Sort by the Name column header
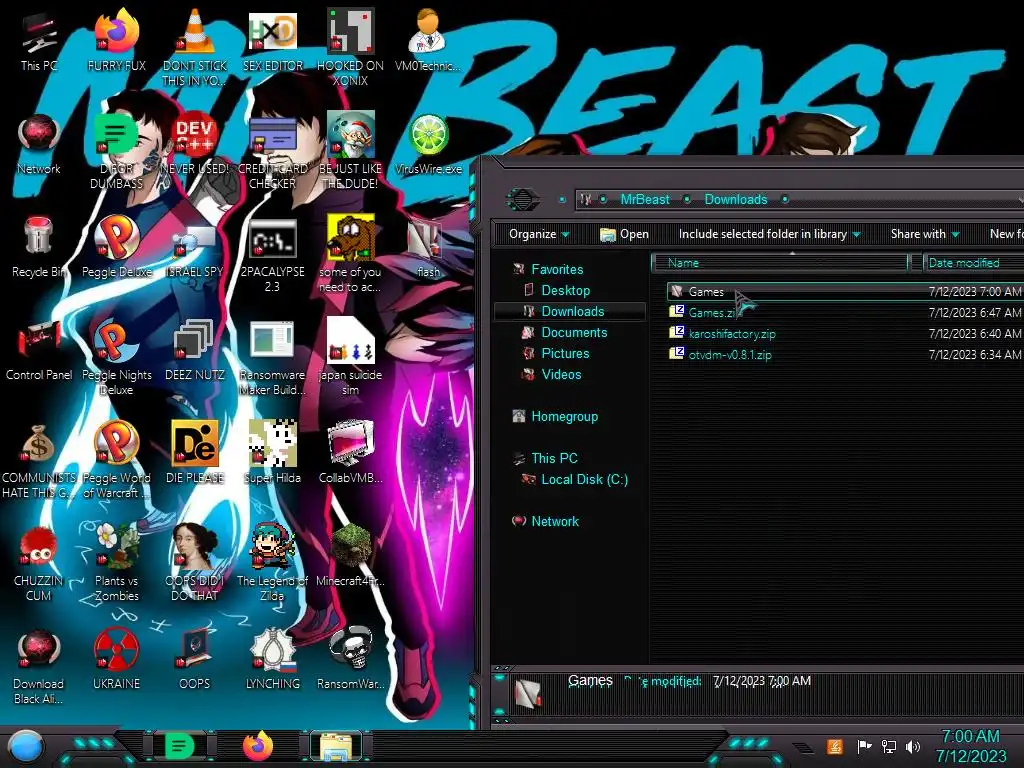The width and height of the screenshot is (1024, 768). coord(780,263)
